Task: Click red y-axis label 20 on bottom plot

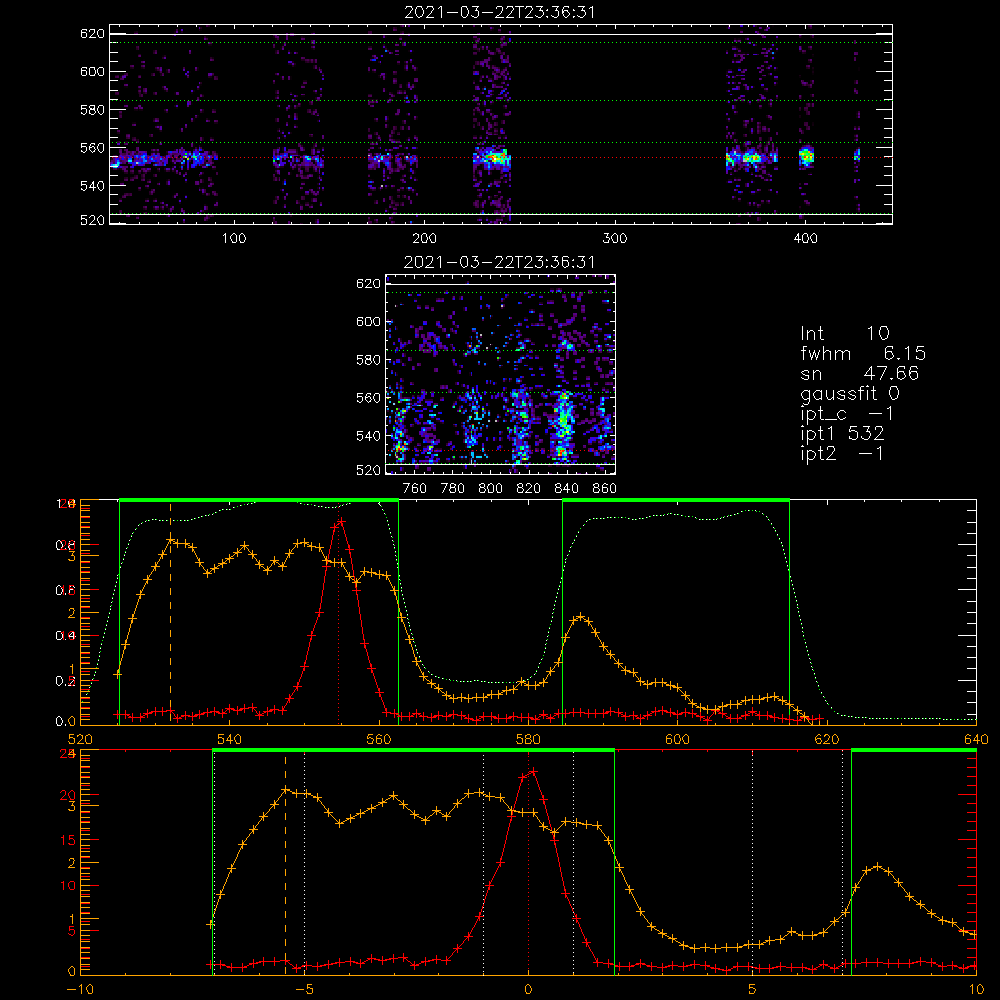Action: [x=68, y=795]
